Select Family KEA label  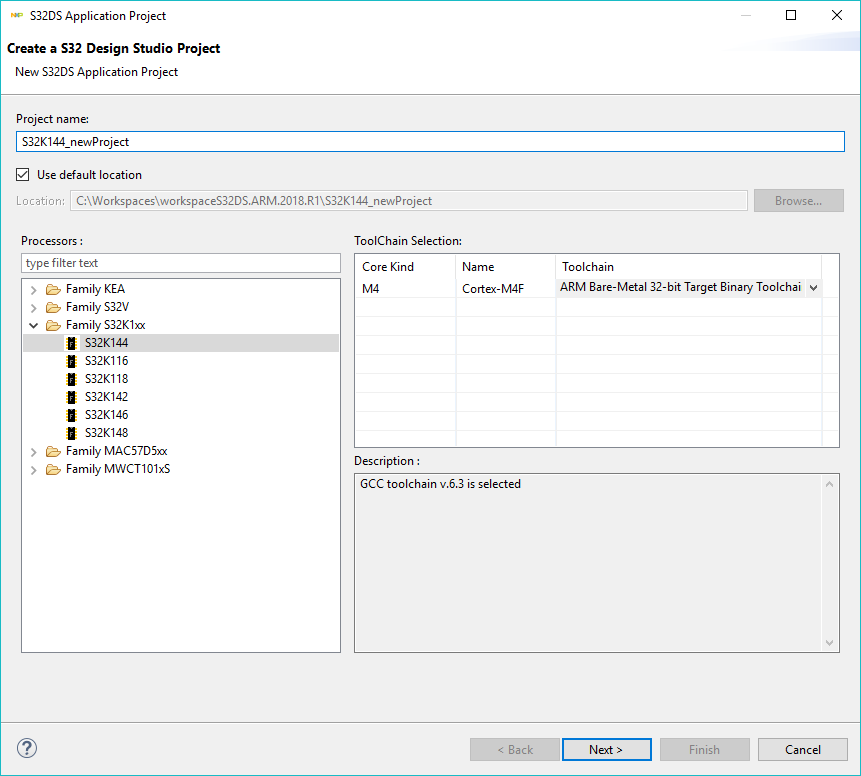pos(96,289)
